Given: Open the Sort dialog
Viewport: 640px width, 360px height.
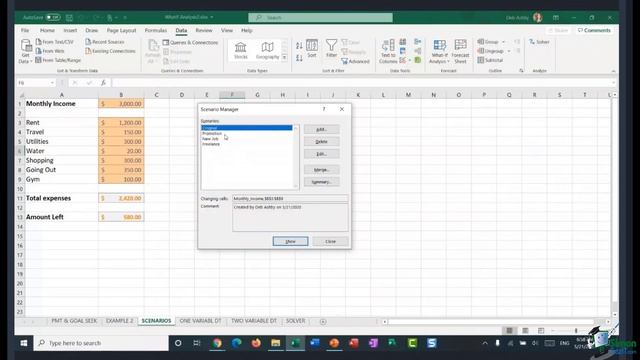Looking at the screenshot, I should coord(312,48).
